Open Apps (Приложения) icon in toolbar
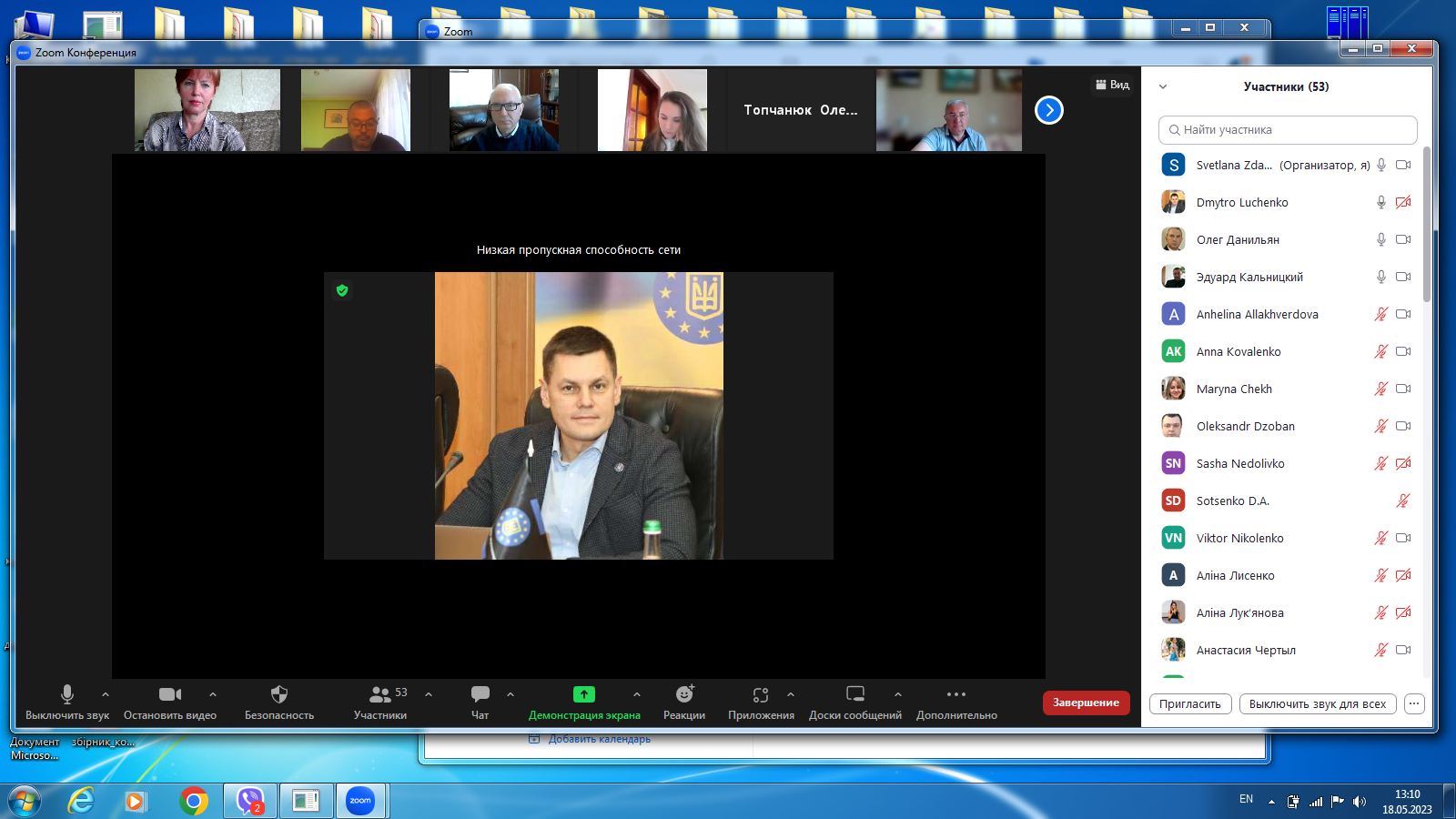Screen dimensions: 1456x819 tap(761, 695)
